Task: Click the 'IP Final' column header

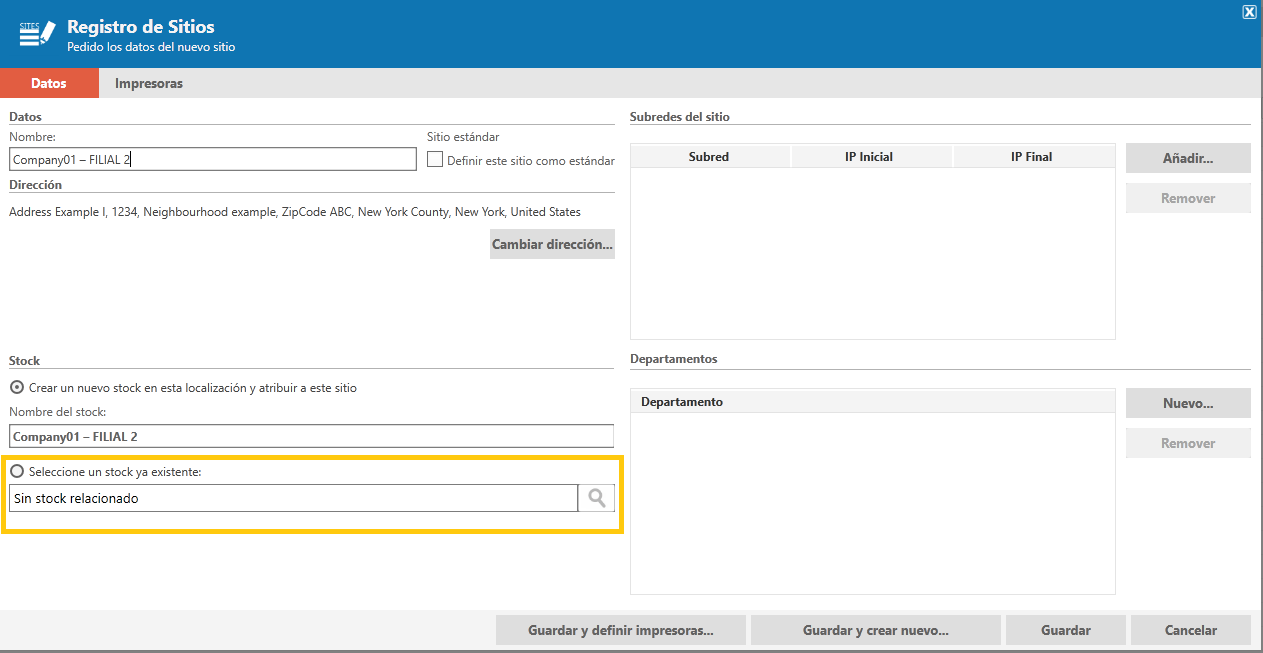Action: point(1032,156)
